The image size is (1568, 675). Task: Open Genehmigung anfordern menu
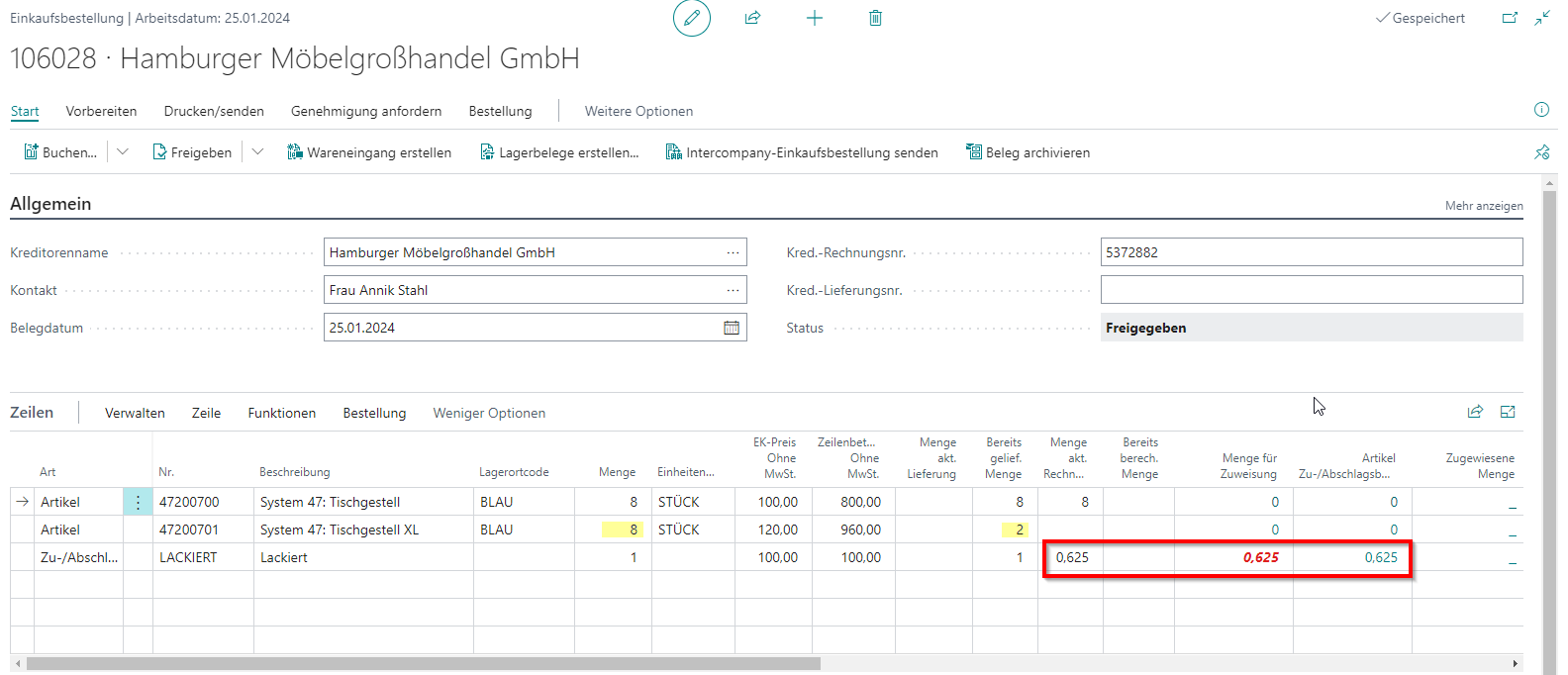point(366,111)
